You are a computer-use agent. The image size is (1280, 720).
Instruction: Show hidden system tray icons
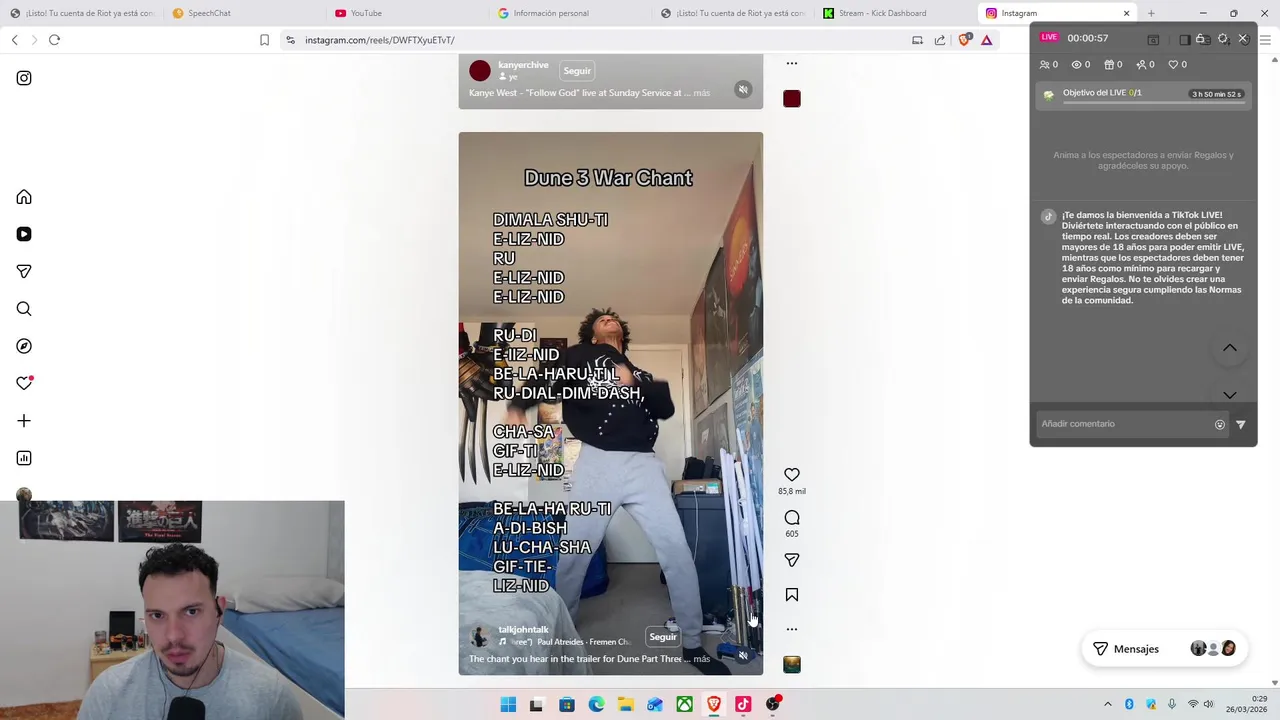(x=1107, y=704)
